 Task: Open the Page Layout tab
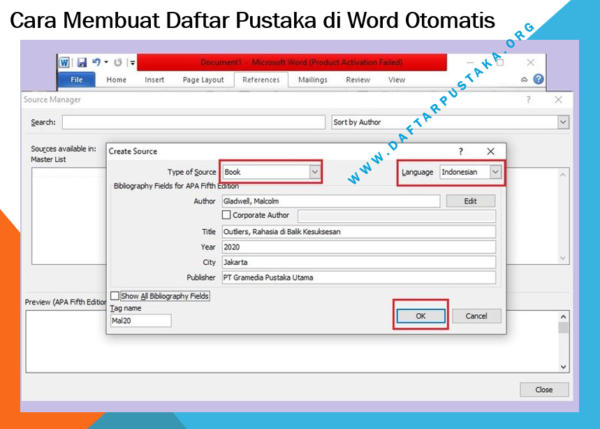tap(203, 80)
